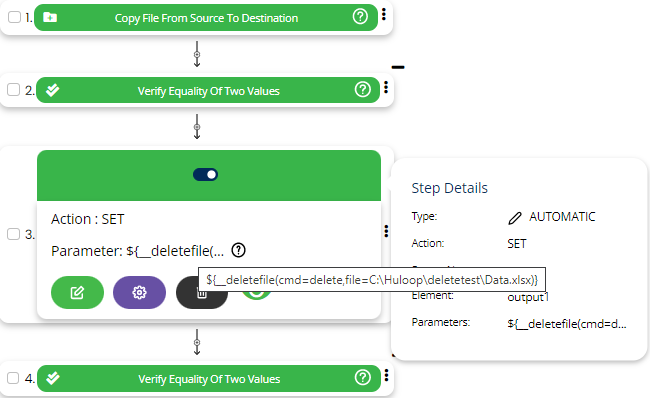Click the help icon beside Parameter text

tap(238, 250)
